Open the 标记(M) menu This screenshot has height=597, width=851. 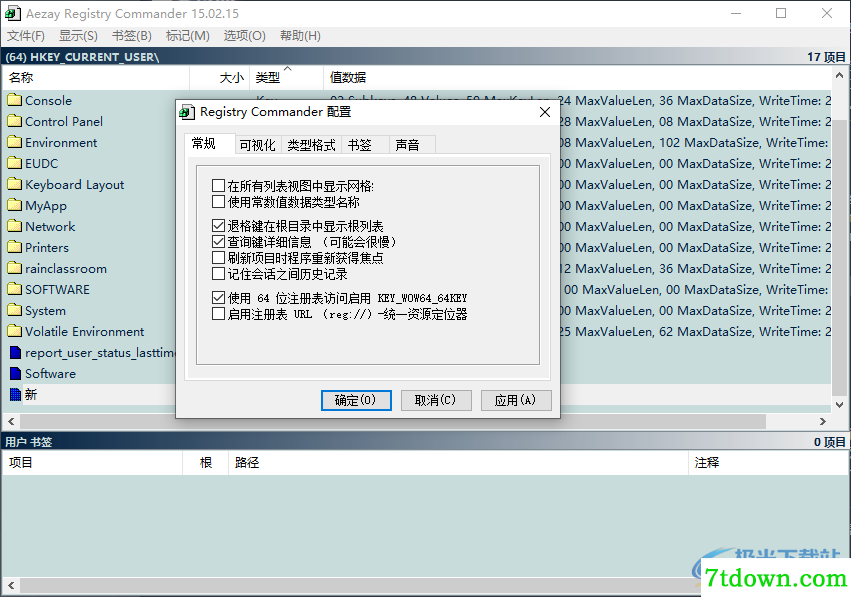(x=187, y=36)
